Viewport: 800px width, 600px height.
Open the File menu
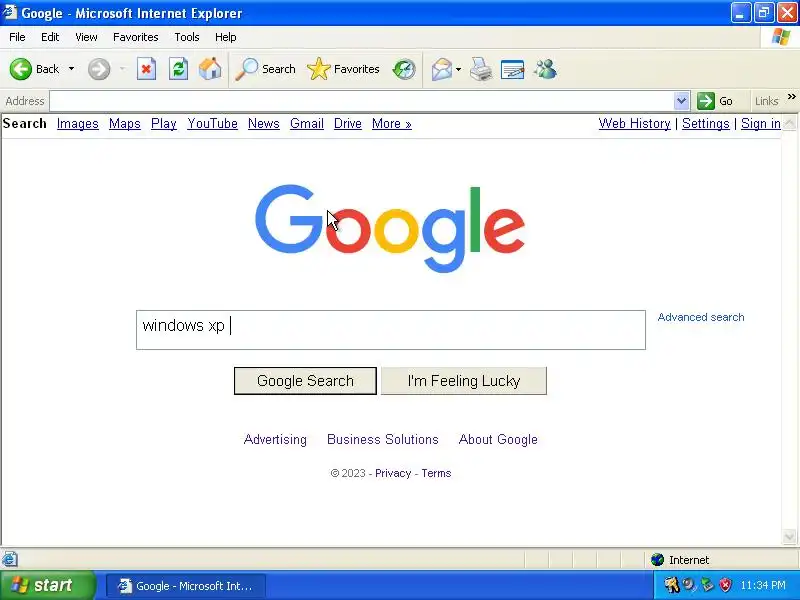[x=17, y=37]
